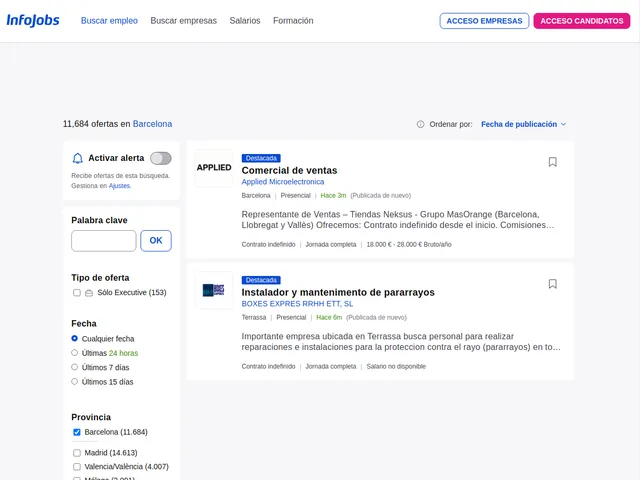Click the info icon beside Ordenar por
This screenshot has width=640, height=480.
click(x=420, y=125)
